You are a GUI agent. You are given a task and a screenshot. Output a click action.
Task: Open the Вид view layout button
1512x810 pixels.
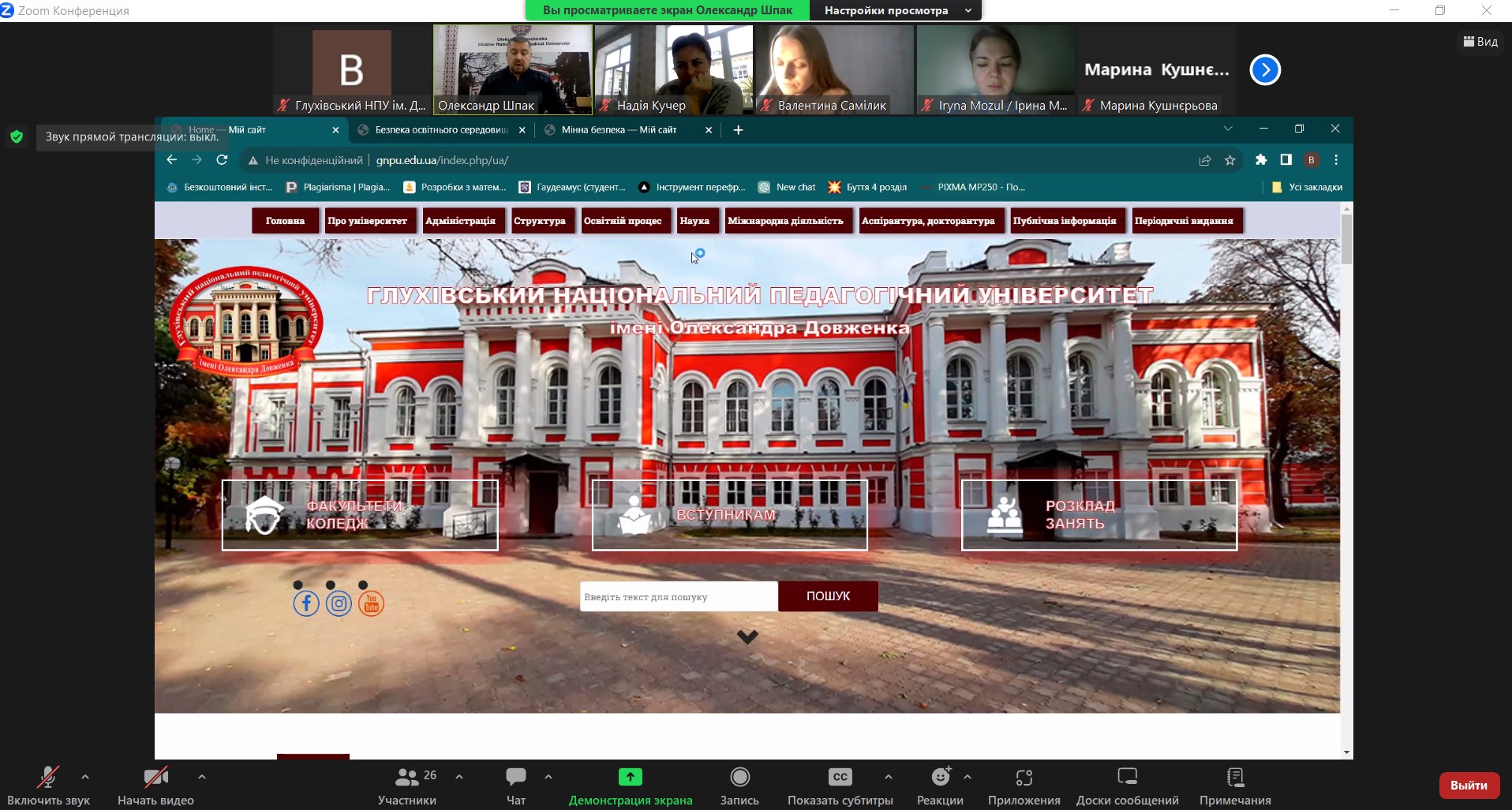click(x=1480, y=42)
